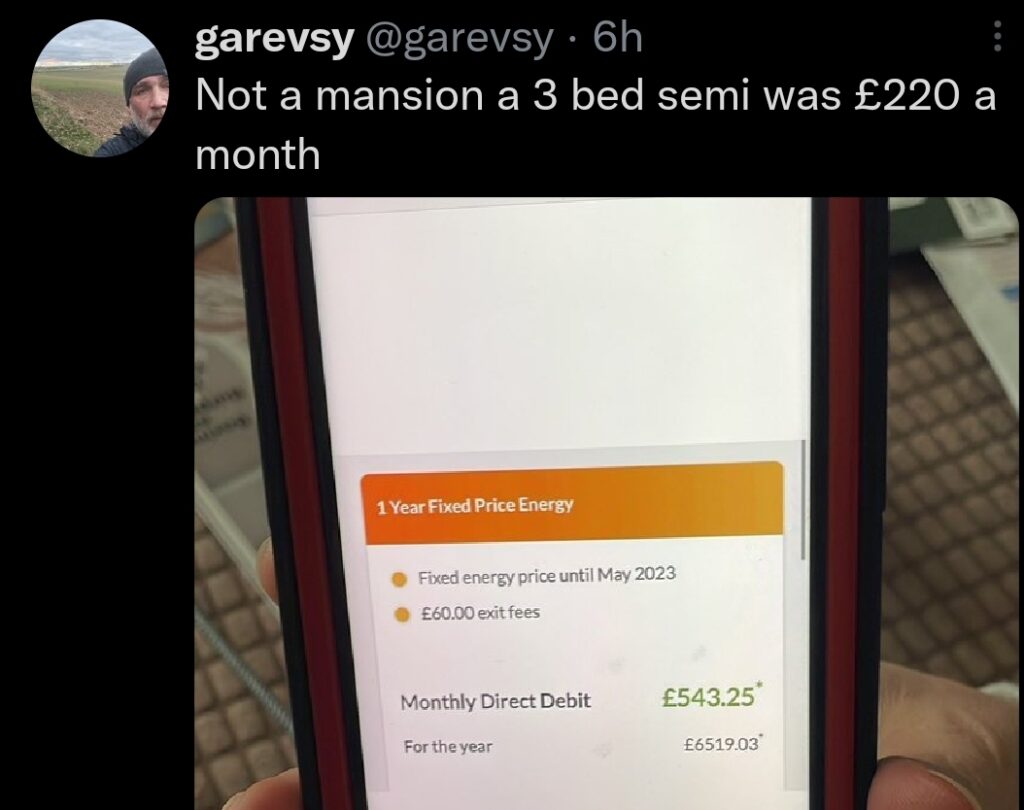Click the £543.25 monthly amount
The width and height of the screenshot is (1024, 810).
pyautogui.click(x=710, y=696)
